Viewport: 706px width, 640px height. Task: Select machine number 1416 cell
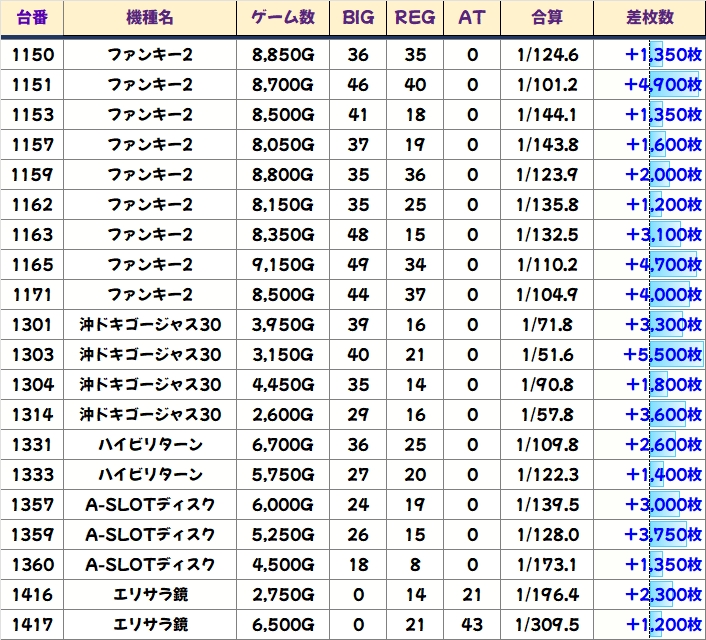(x=33, y=595)
